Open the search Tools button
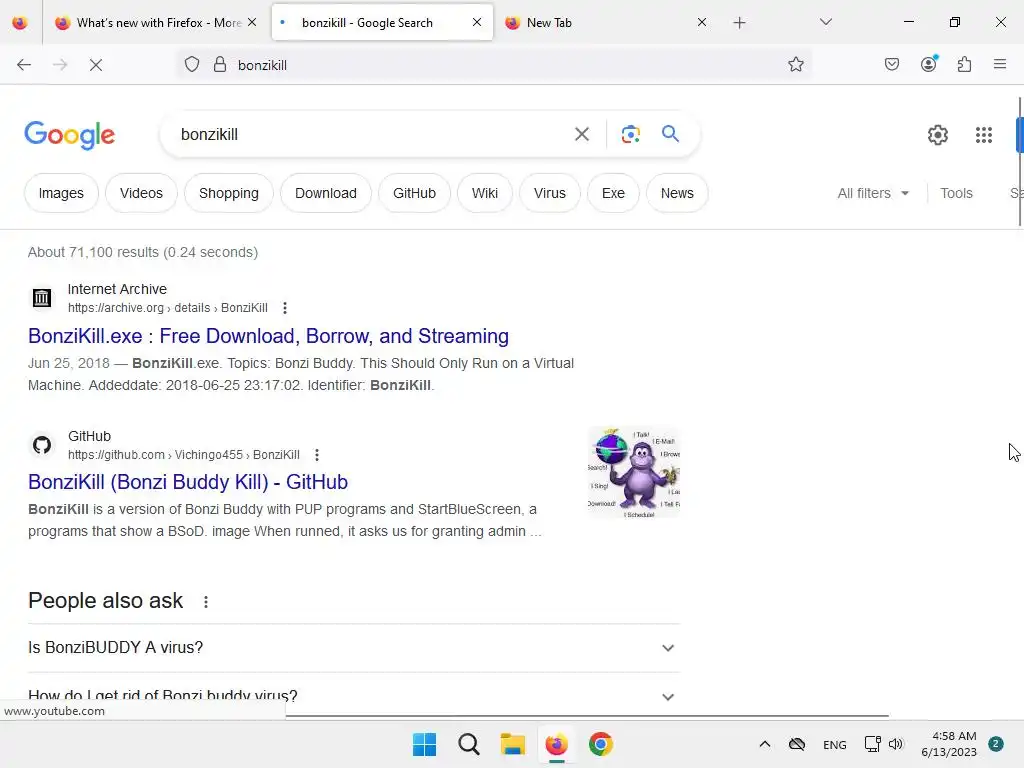Screen dimensions: 1024x768 click(956, 193)
